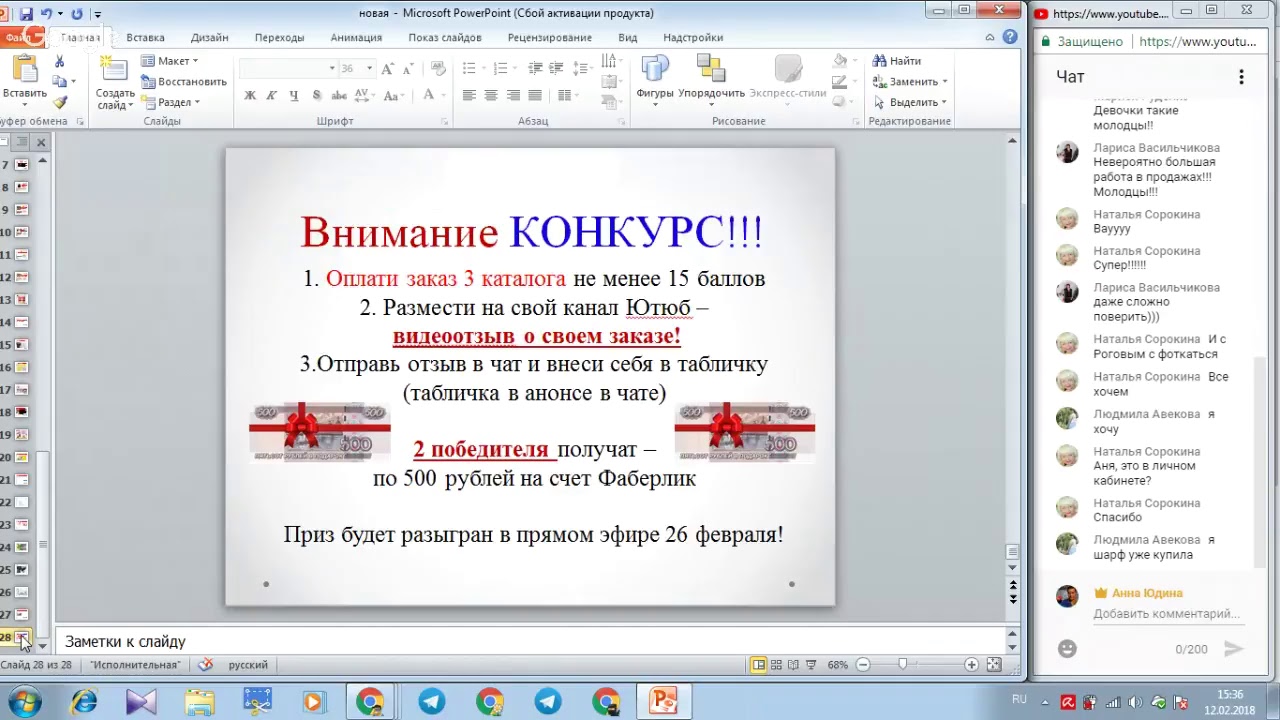Click the Format Painter brush icon
This screenshot has height=720, width=1280.
click(59, 102)
